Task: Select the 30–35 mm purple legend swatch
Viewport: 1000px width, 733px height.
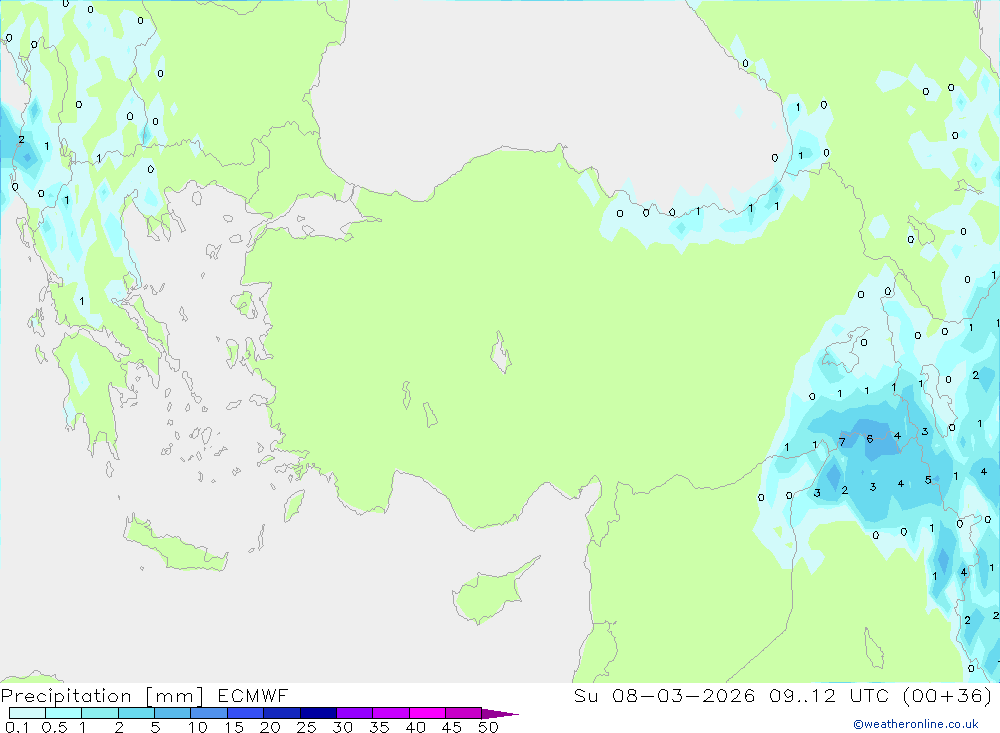Action: (354, 713)
